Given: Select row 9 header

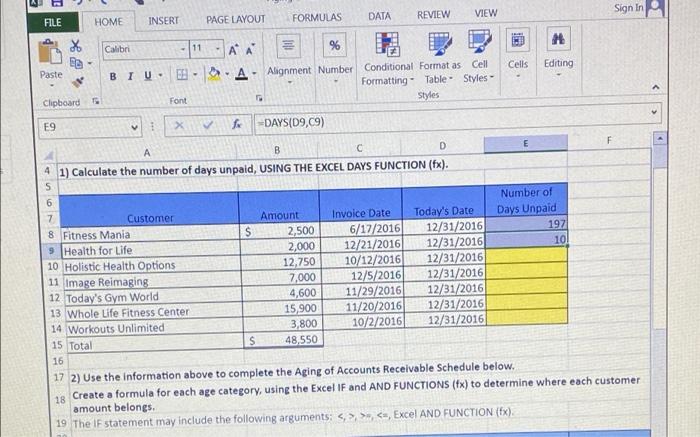Looking at the screenshot, I should 51,251.
